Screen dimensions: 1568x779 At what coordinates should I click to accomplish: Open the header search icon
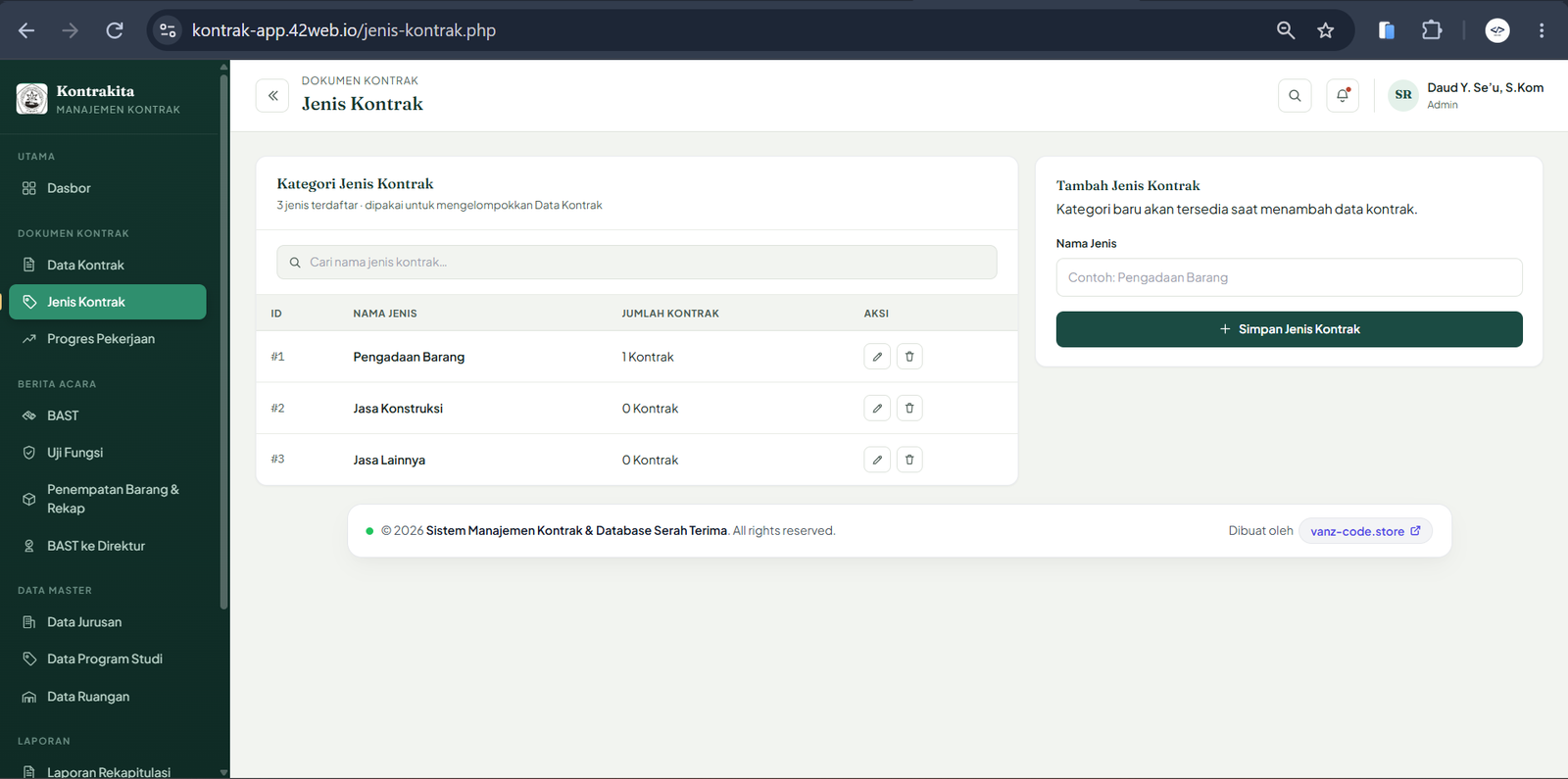(1295, 96)
